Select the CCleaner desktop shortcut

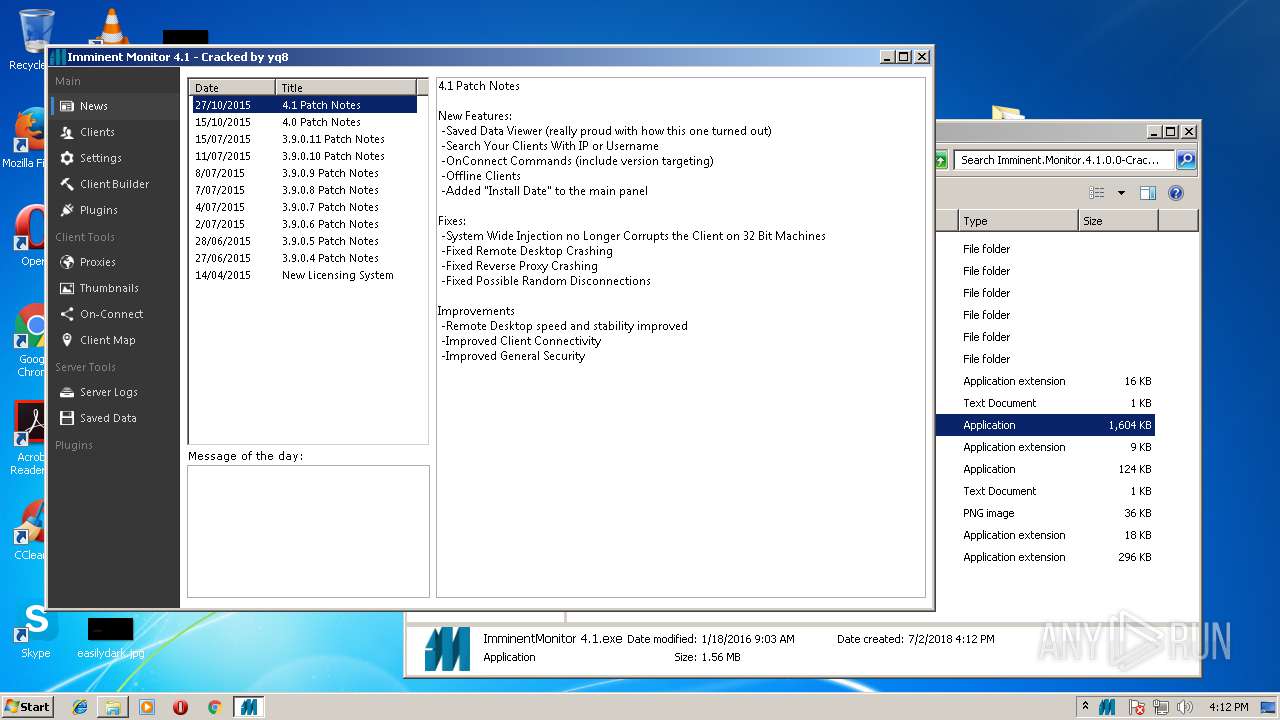30,530
